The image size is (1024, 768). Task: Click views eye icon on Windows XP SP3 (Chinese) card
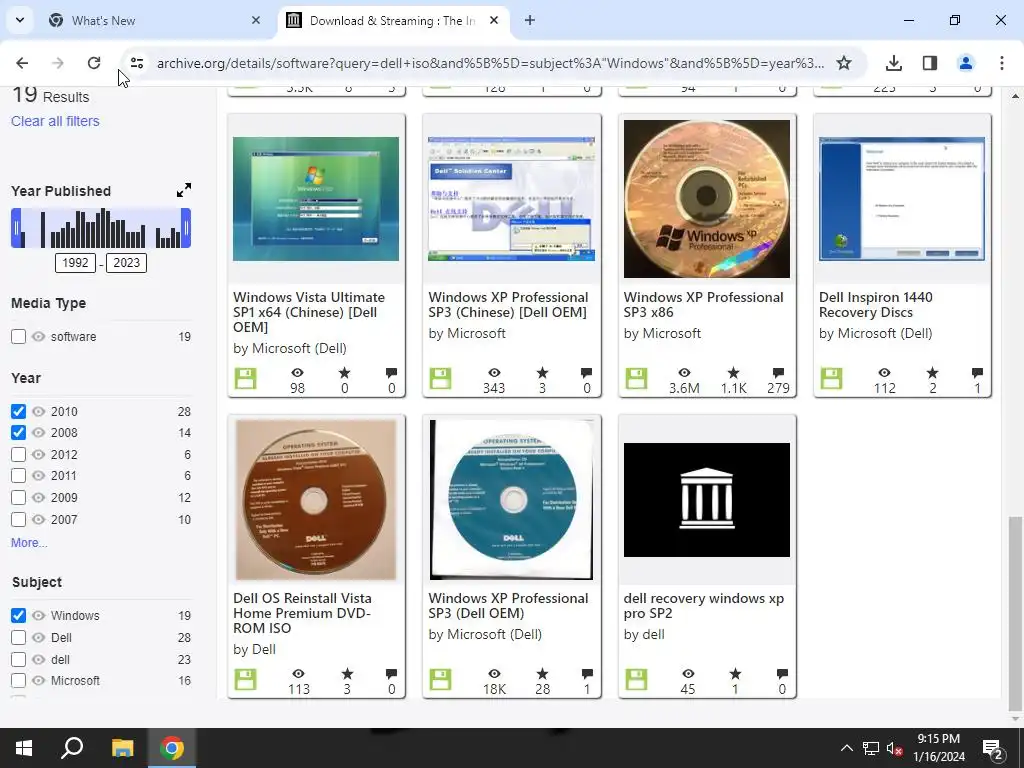click(494, 373)
